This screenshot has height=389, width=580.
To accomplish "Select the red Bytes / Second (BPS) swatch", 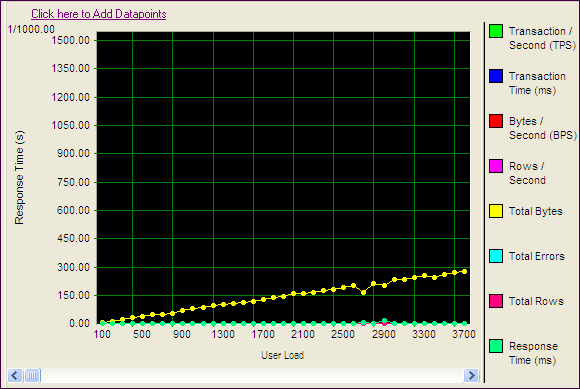I will coord(496,121).
